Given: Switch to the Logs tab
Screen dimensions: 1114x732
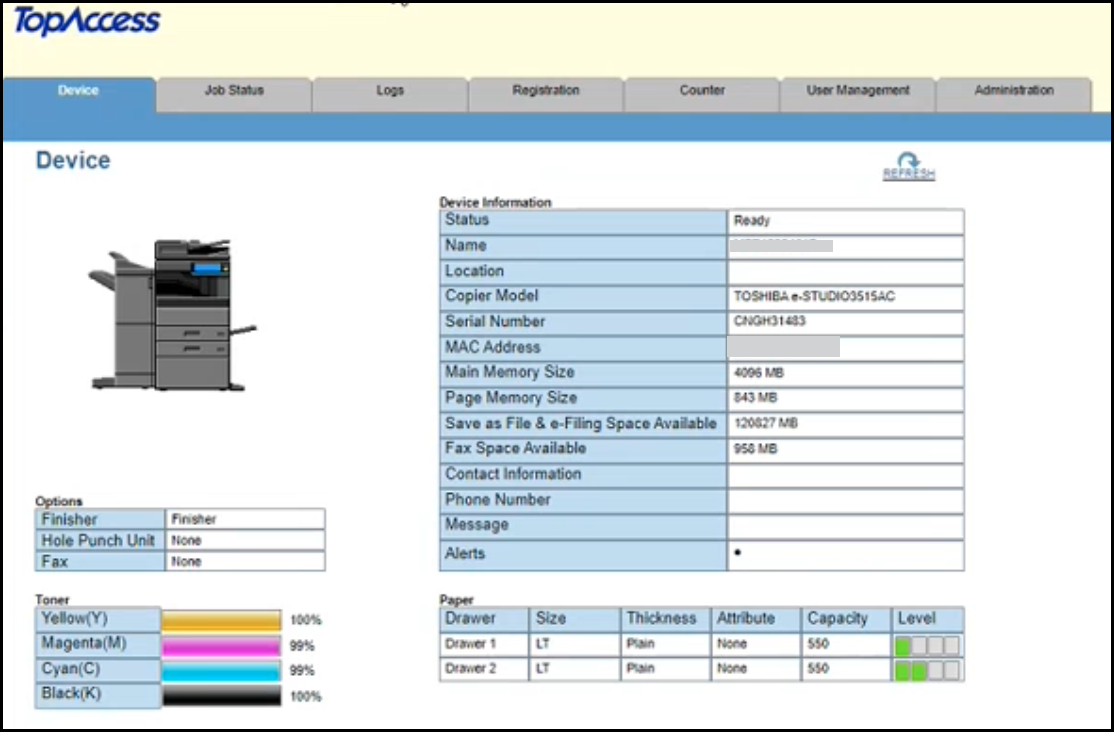Looking at the screenshot, I should pos(390,91).
